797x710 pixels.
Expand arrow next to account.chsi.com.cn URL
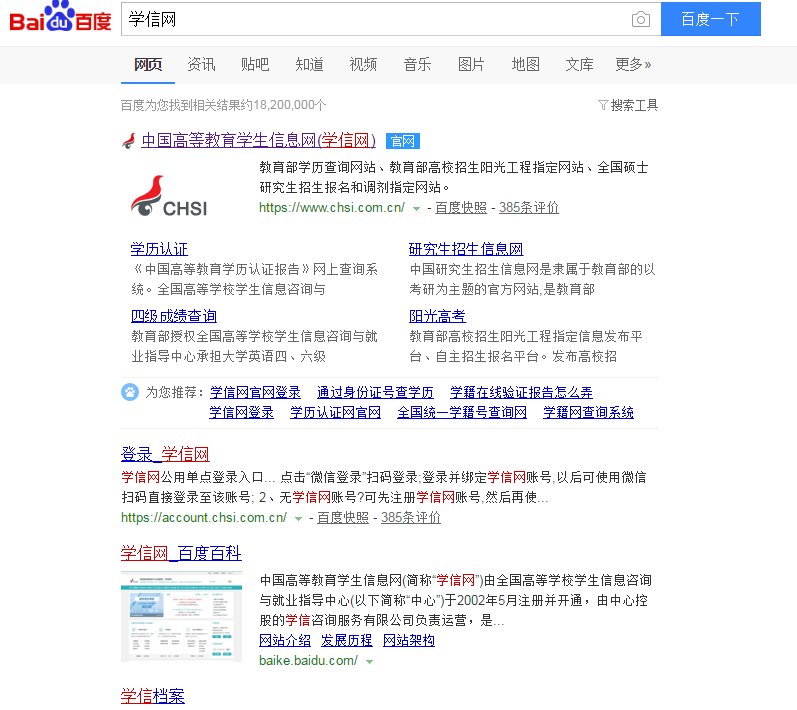click(x=298, y=518)
